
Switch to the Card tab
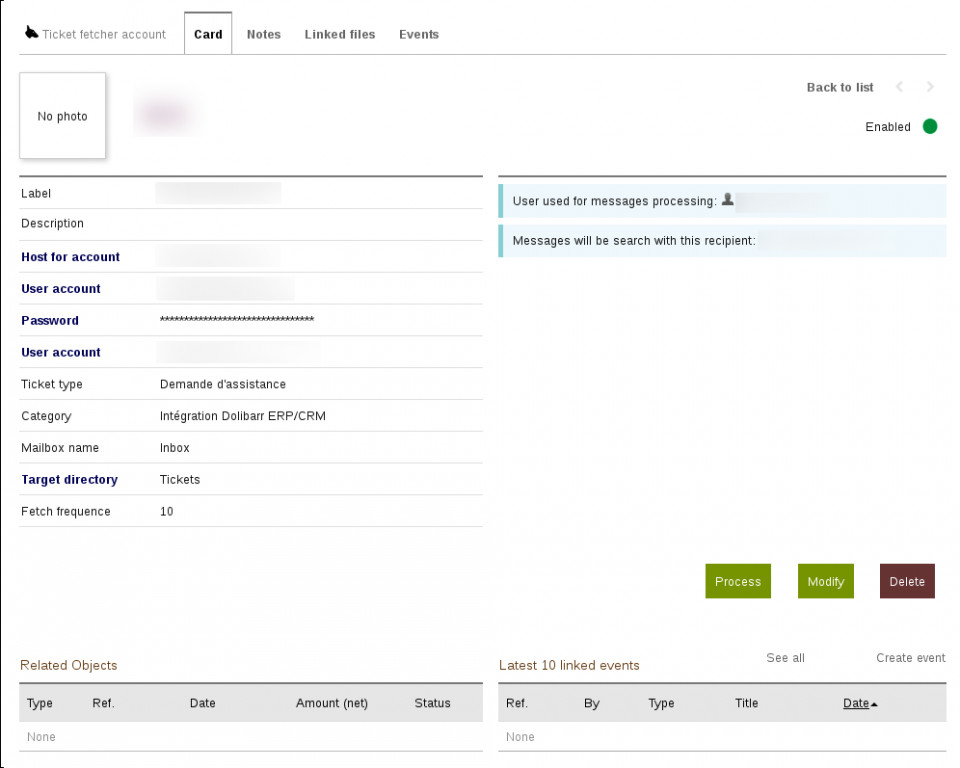click(208, 34)
